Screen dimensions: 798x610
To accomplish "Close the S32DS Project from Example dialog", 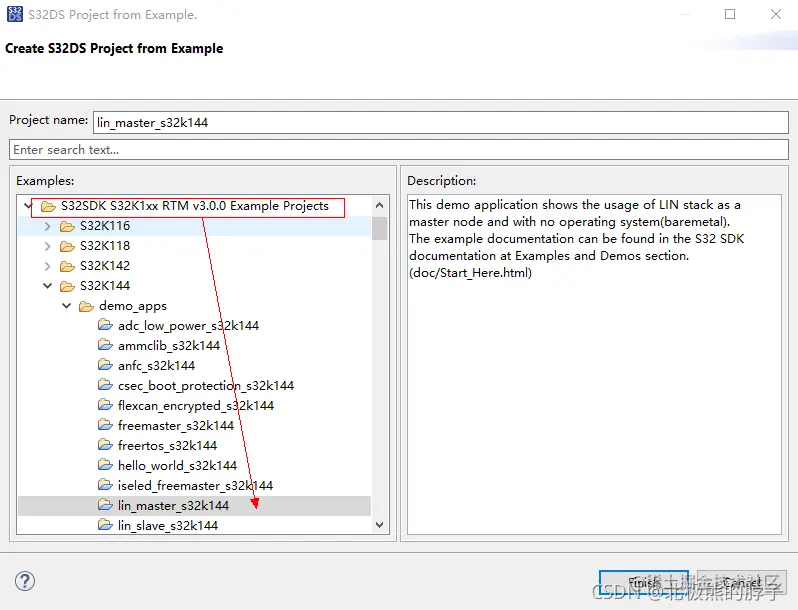I will [776, 14].
